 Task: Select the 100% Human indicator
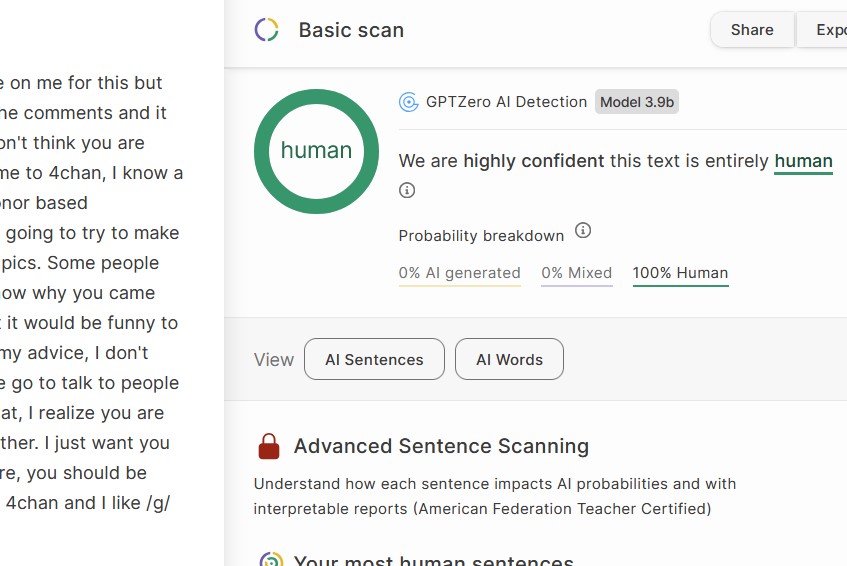click(680, 273)
